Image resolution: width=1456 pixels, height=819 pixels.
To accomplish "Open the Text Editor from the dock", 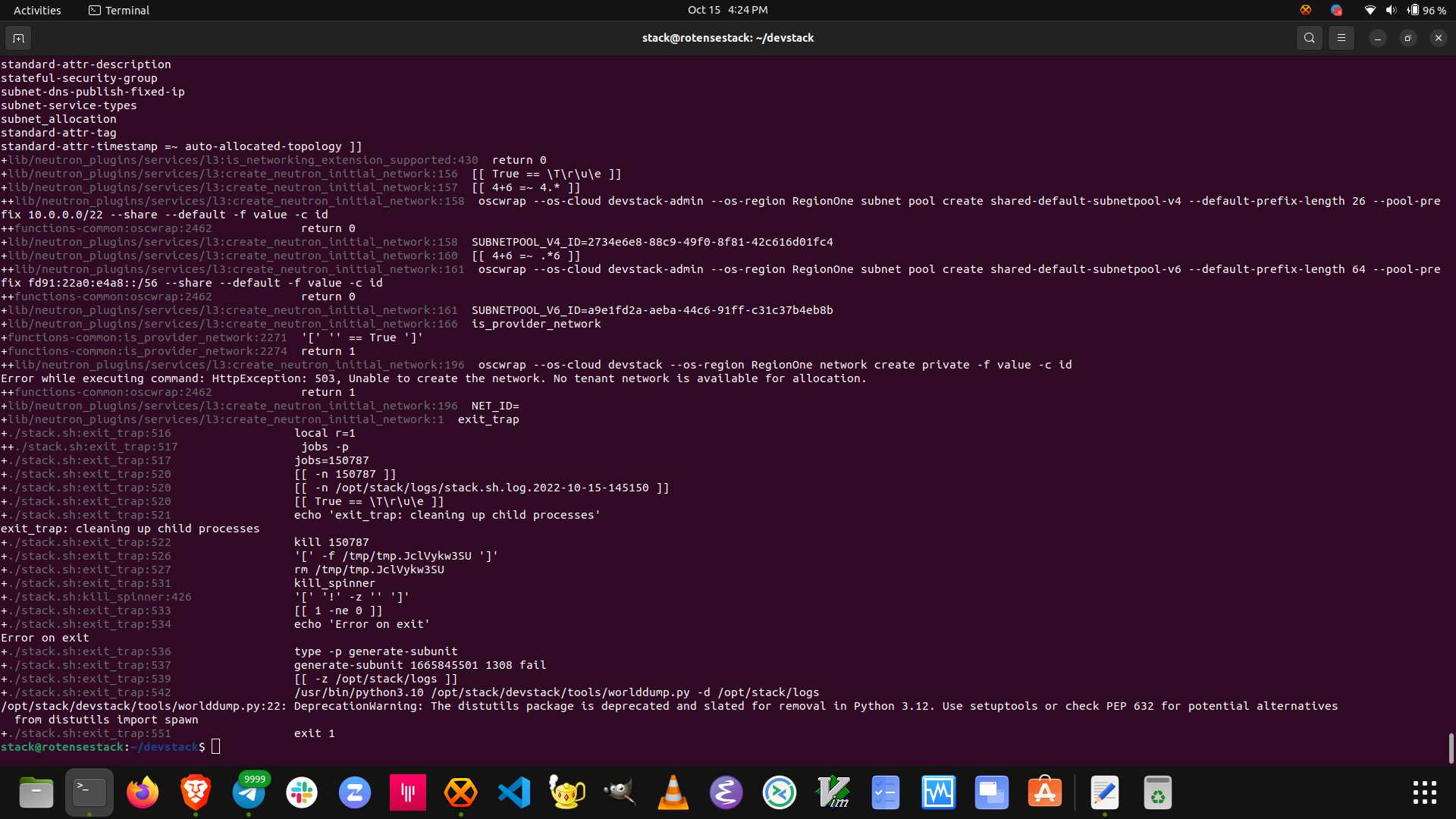I will tap(1105, 792).
